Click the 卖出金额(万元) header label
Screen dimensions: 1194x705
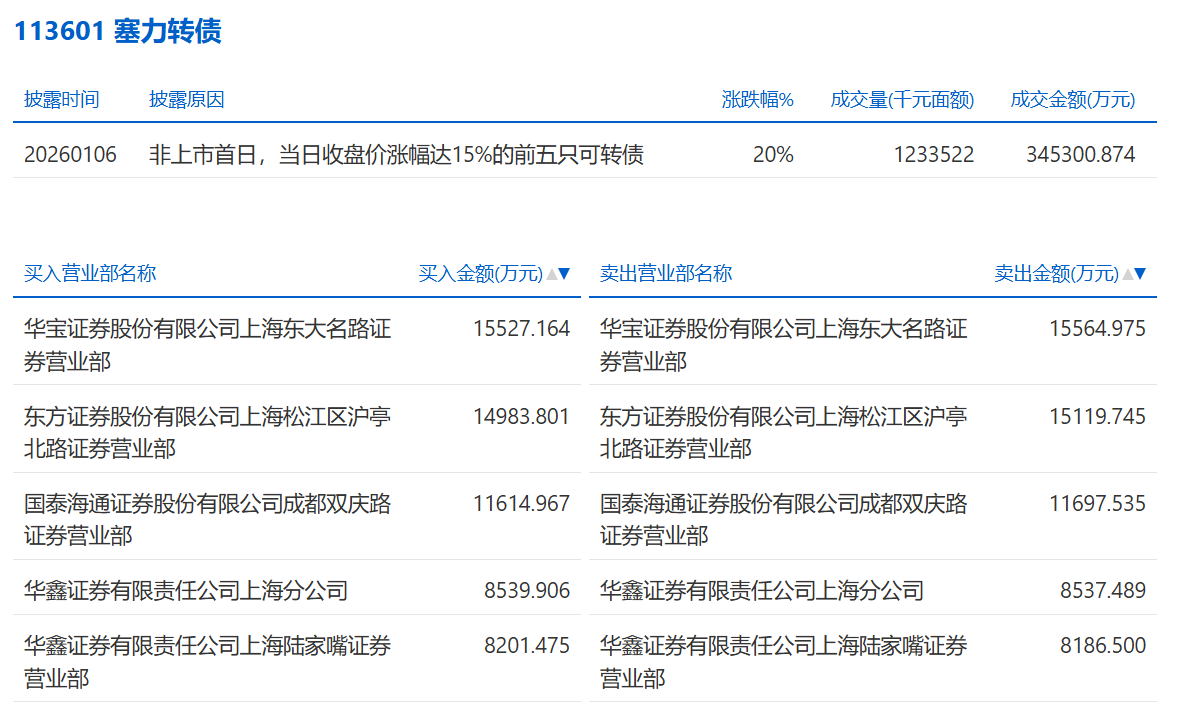tap(1056, 274)
